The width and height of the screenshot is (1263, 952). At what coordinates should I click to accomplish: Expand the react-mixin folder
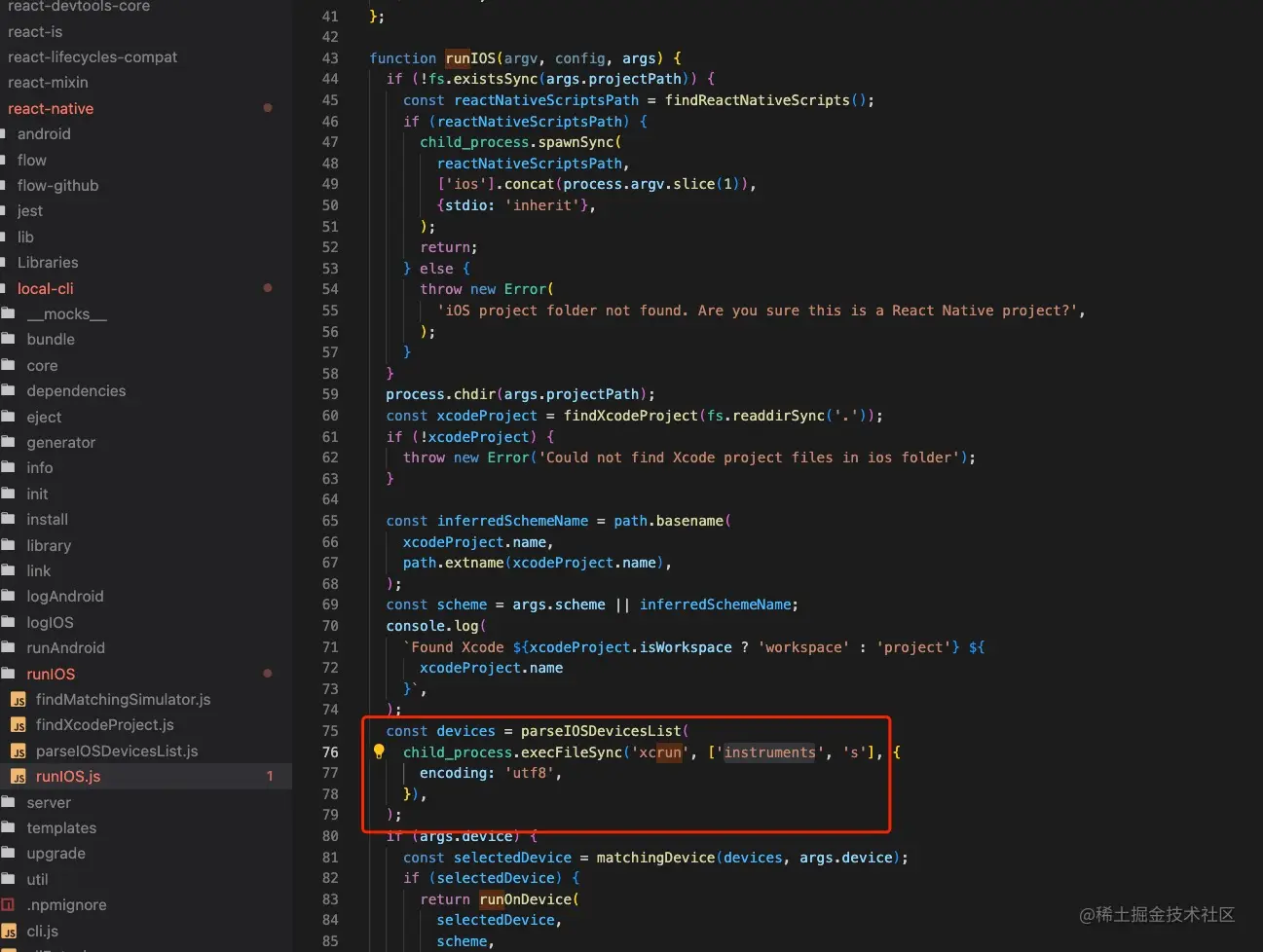(48, 83)
